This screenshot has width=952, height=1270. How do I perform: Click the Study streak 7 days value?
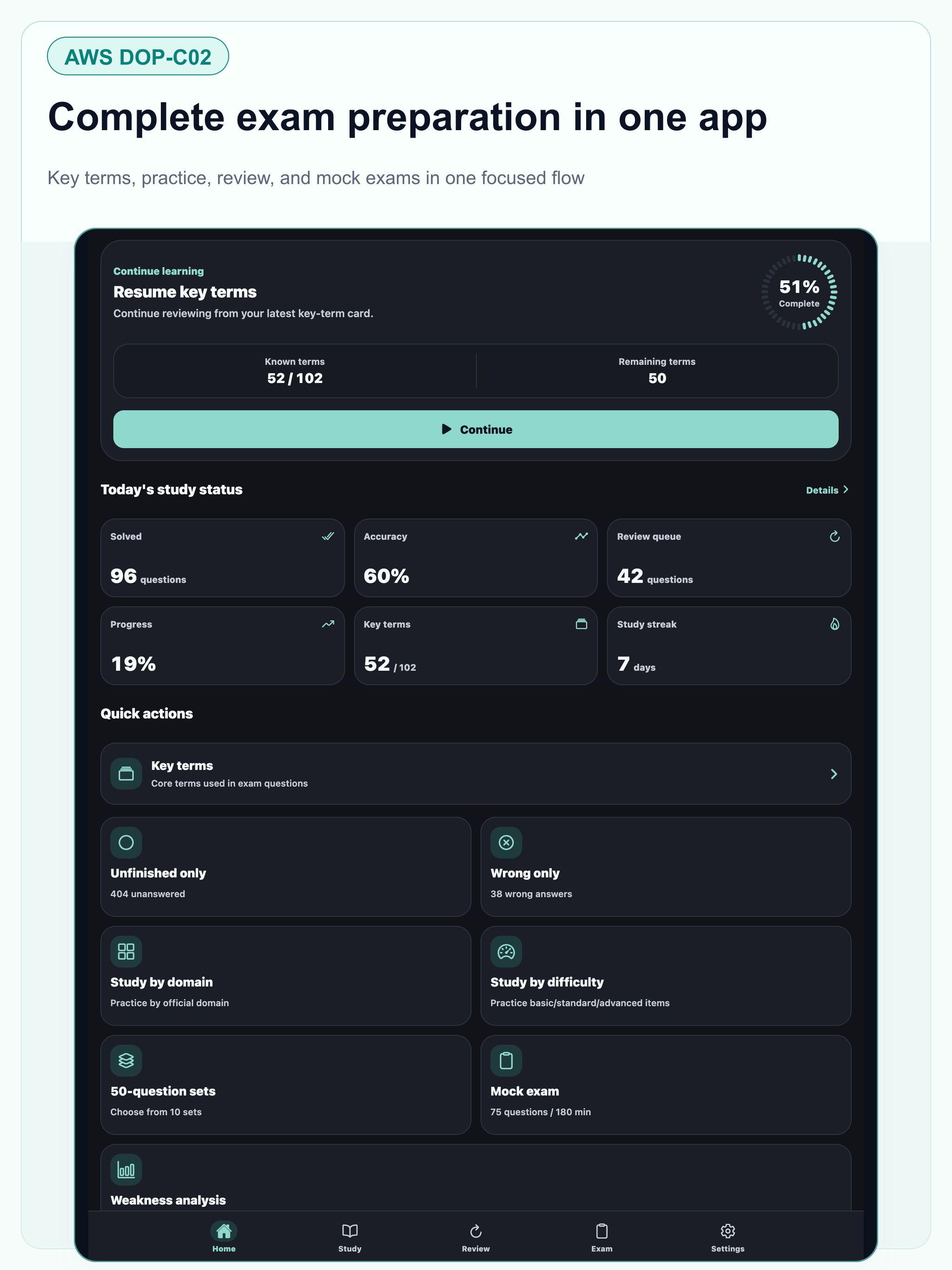pyautogui.click(x=636, y=664)
